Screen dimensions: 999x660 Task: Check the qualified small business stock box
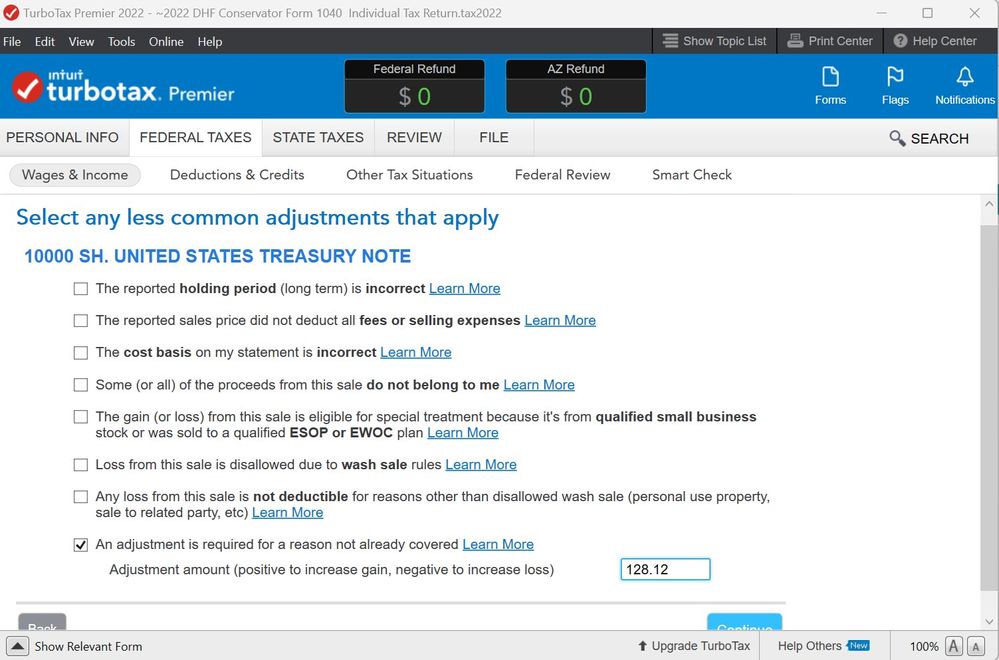click(x=81, y=417)
